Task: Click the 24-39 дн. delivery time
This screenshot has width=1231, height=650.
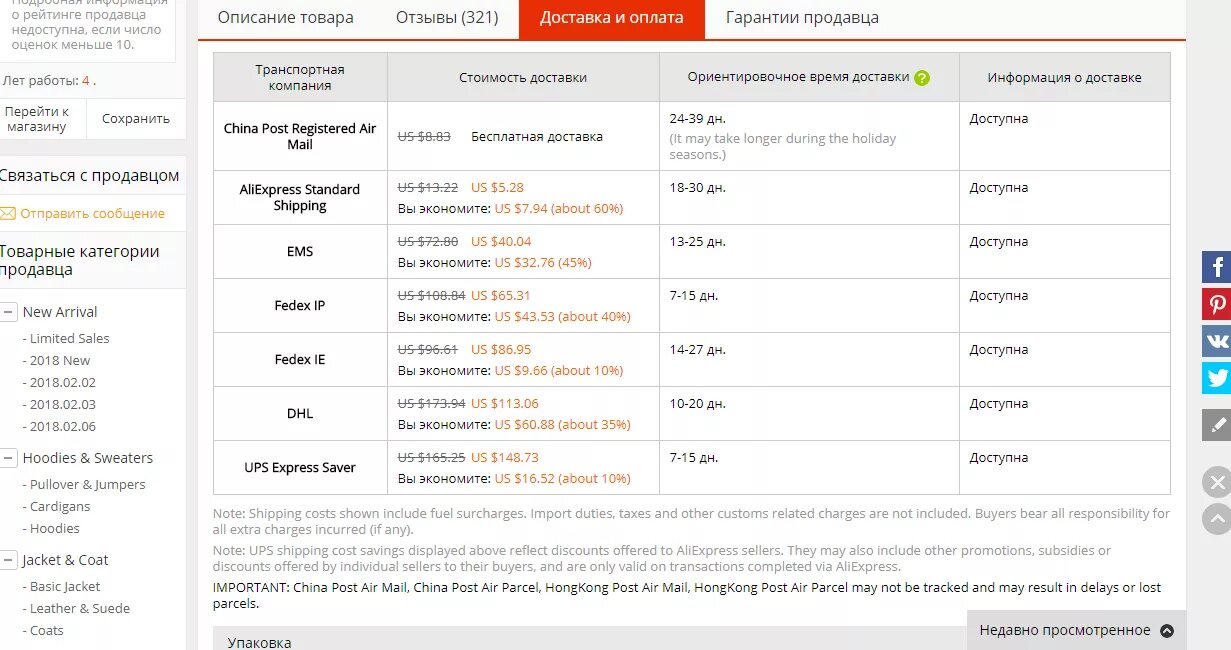Action: [698, 118]
